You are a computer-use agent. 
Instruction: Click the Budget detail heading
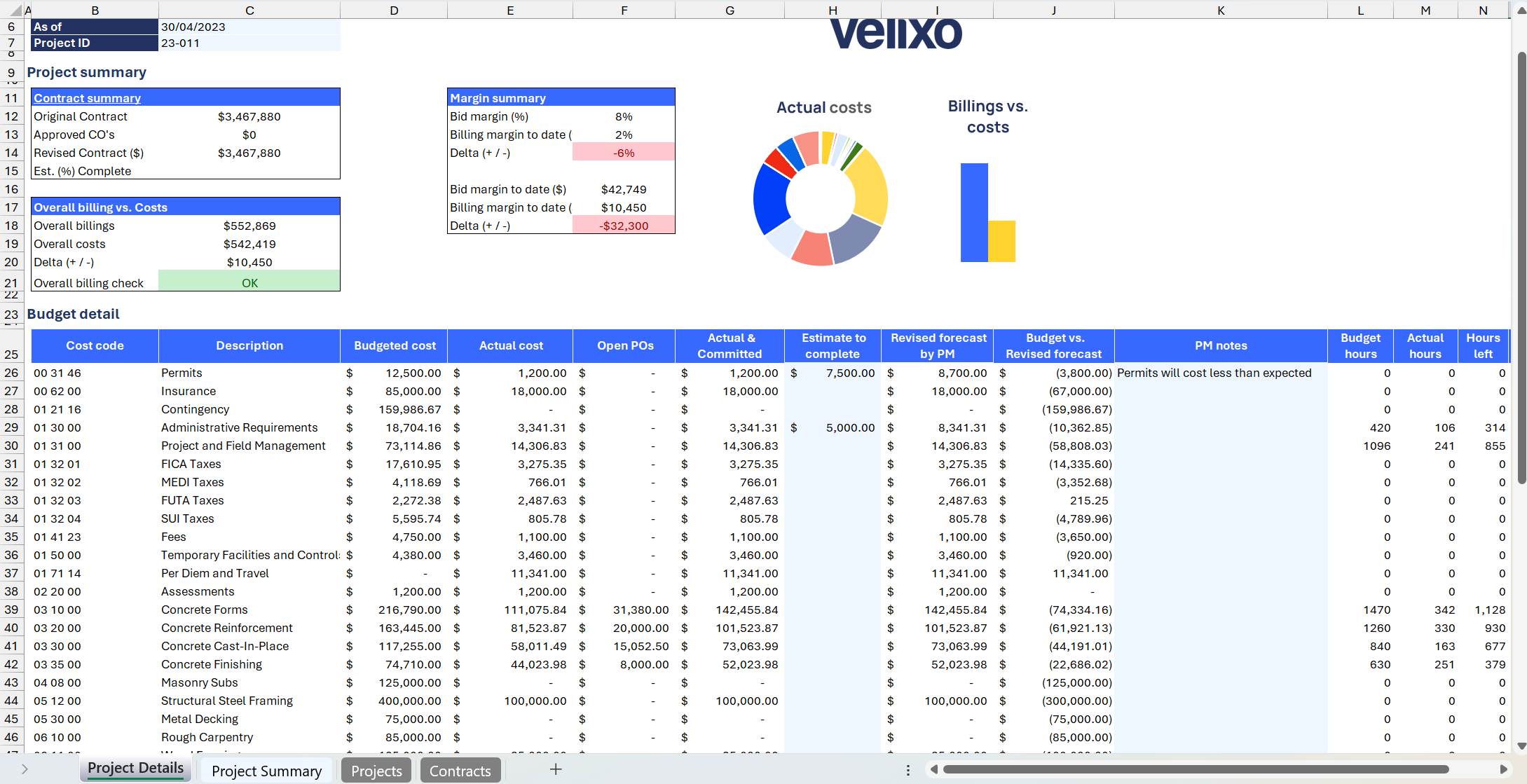pos(74,314)
